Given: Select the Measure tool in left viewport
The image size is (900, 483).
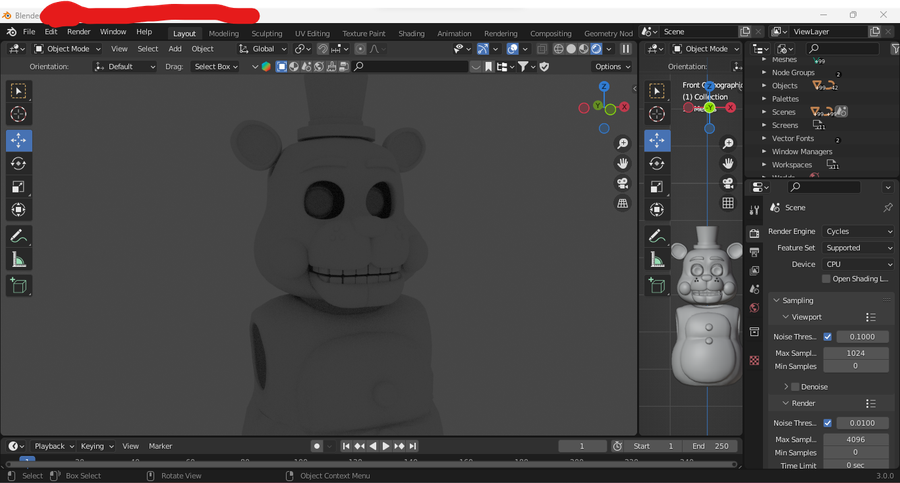Looking at the screenshot, I should point(18,260).
